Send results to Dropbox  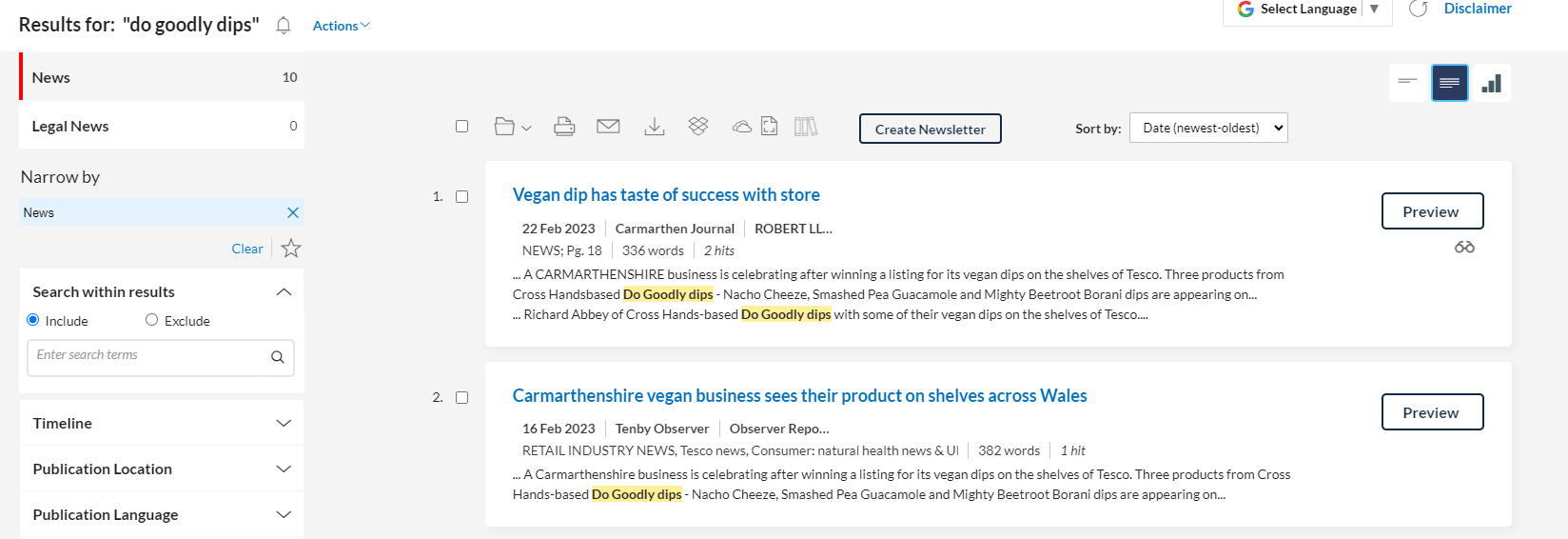coord(698,127)
